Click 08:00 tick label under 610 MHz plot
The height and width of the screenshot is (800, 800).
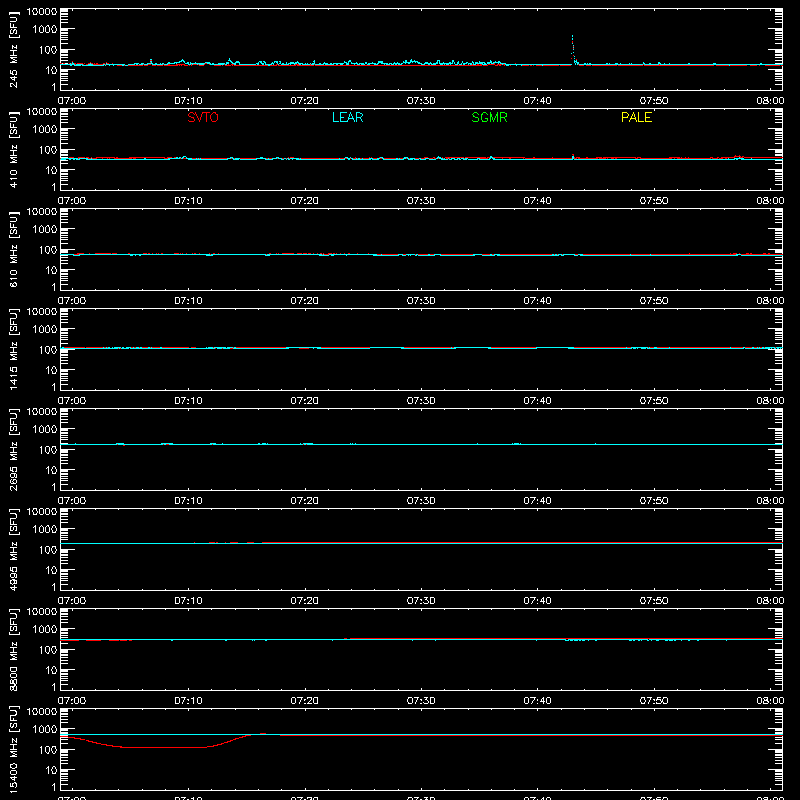770,301
